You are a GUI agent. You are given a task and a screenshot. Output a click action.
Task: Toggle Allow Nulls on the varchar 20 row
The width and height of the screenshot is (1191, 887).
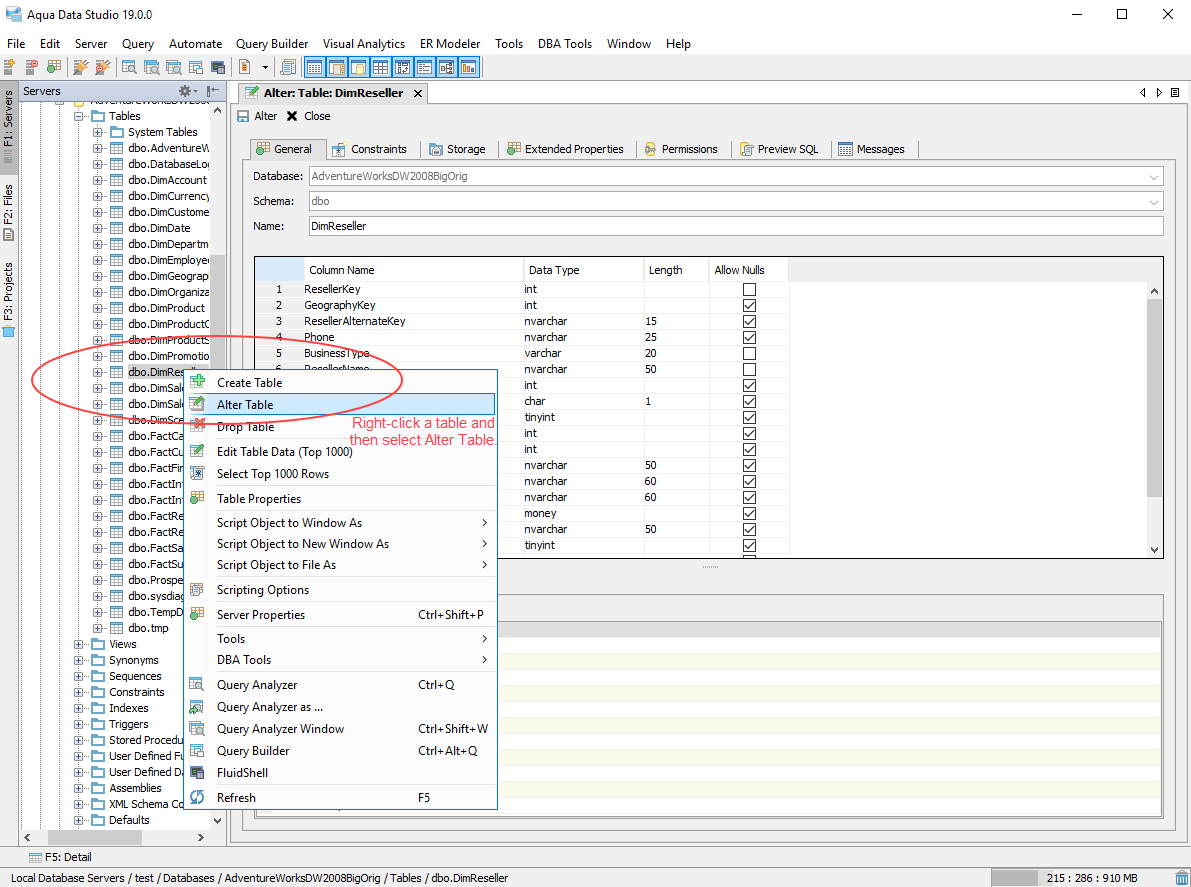pyautogui.click(x=749, y=353)
